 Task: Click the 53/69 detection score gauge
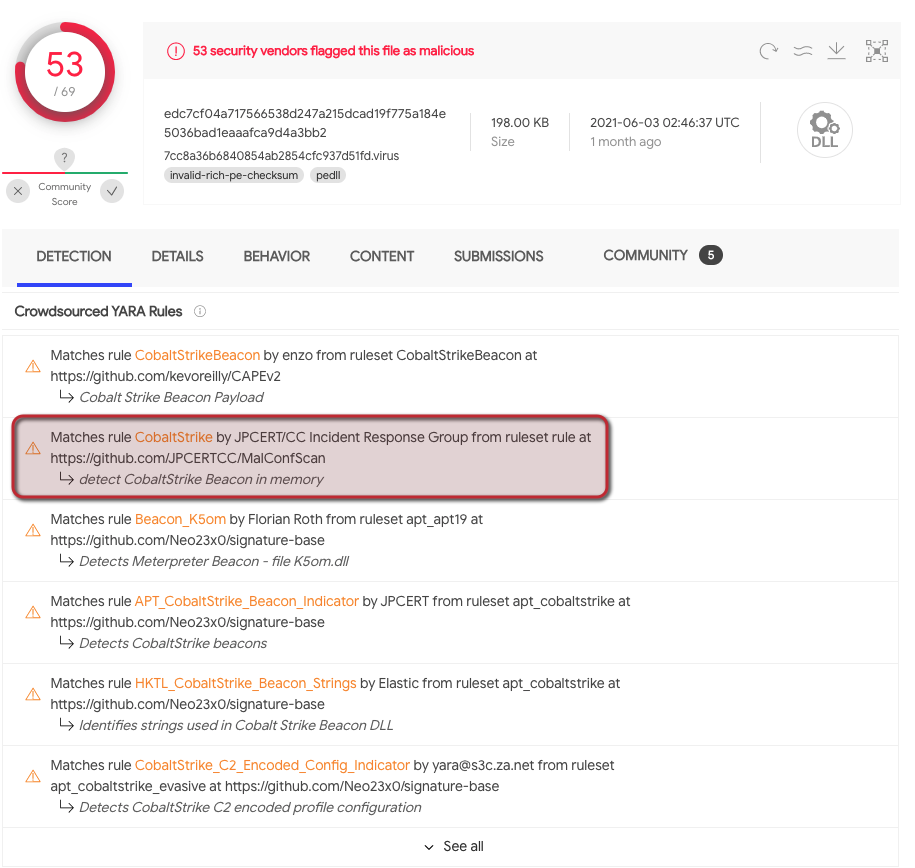point(65,72)
